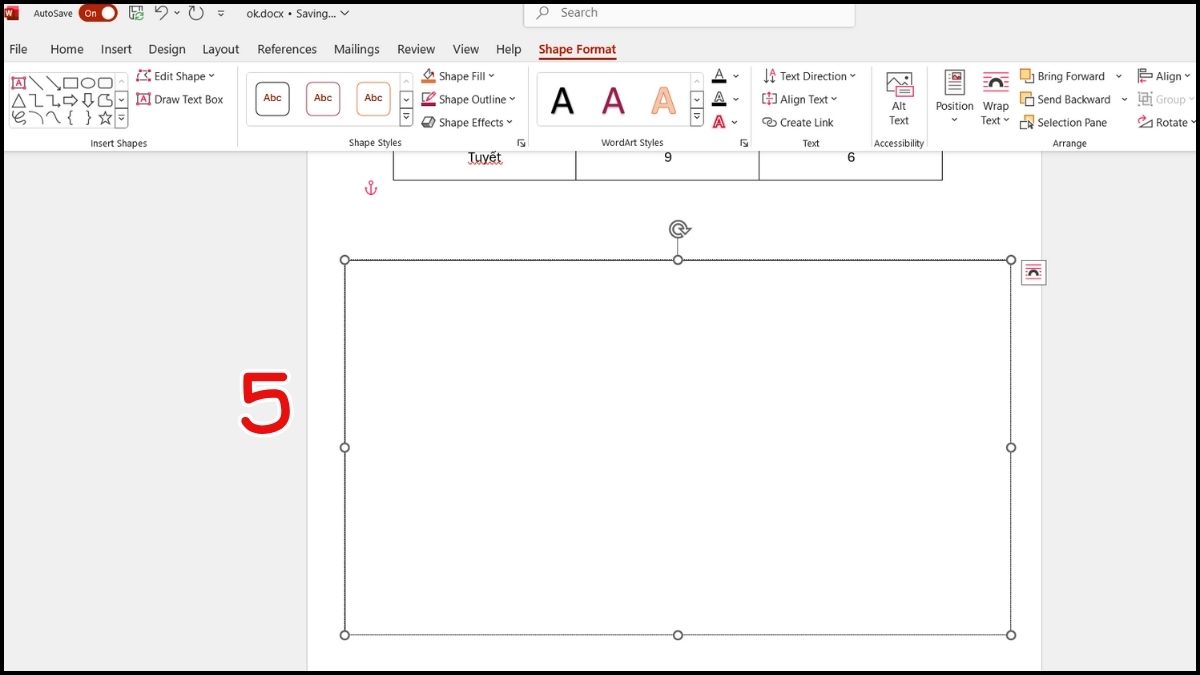Apply the orange outlined Abc shape style
The image size is (1200, 675).
[373, 98]
